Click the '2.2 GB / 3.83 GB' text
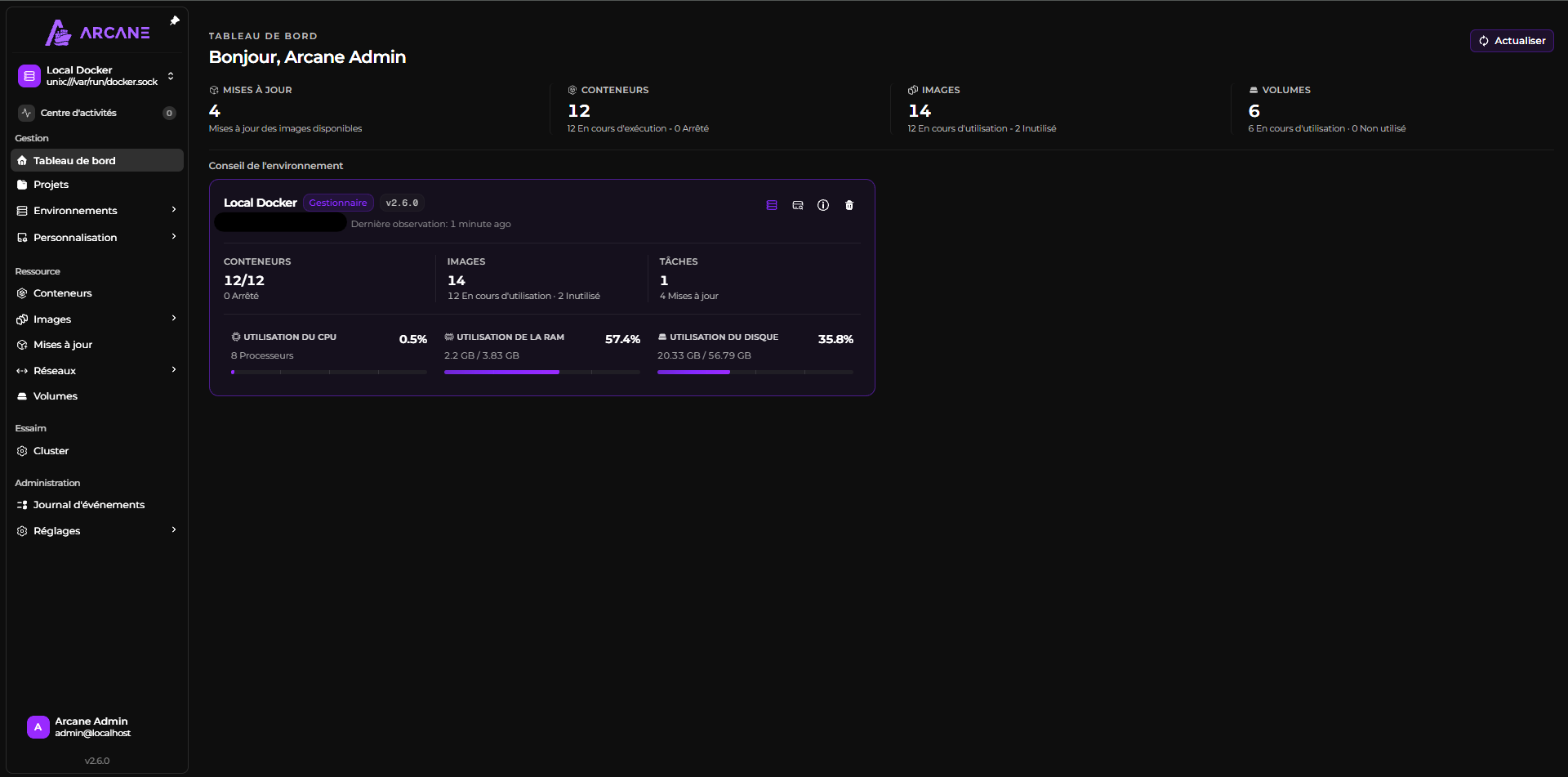 482,355
